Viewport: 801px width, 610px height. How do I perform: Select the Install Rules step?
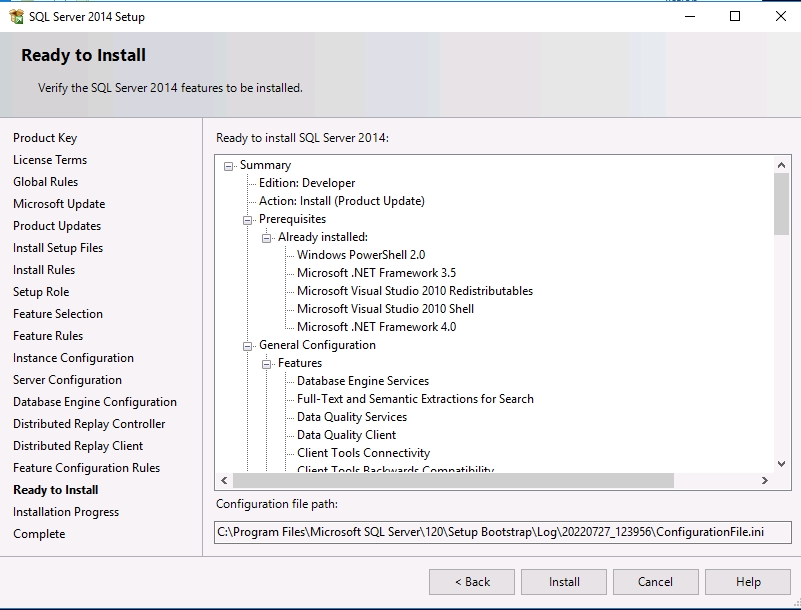coord(44,270)
